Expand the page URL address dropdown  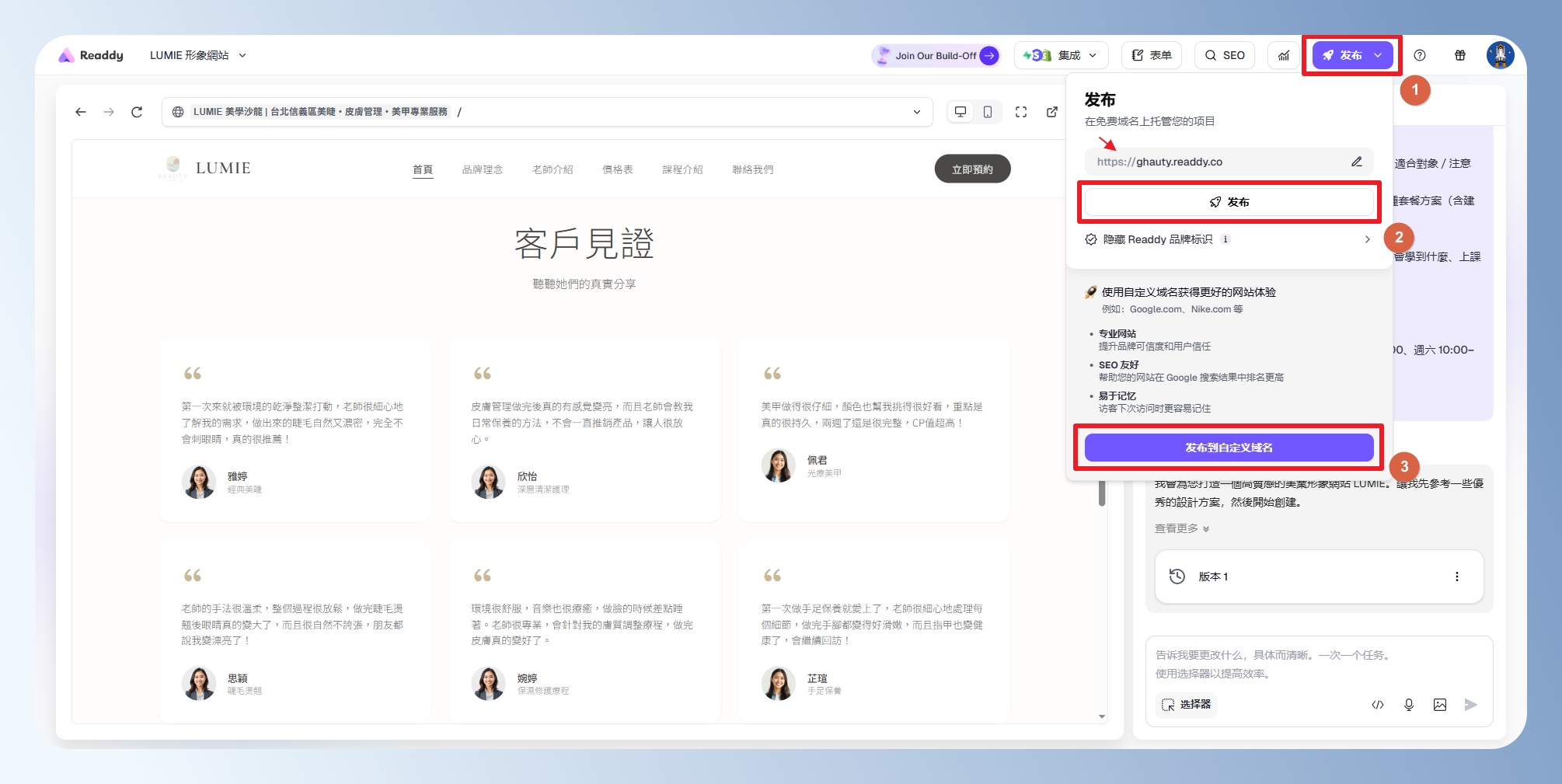tap(917, 112)
